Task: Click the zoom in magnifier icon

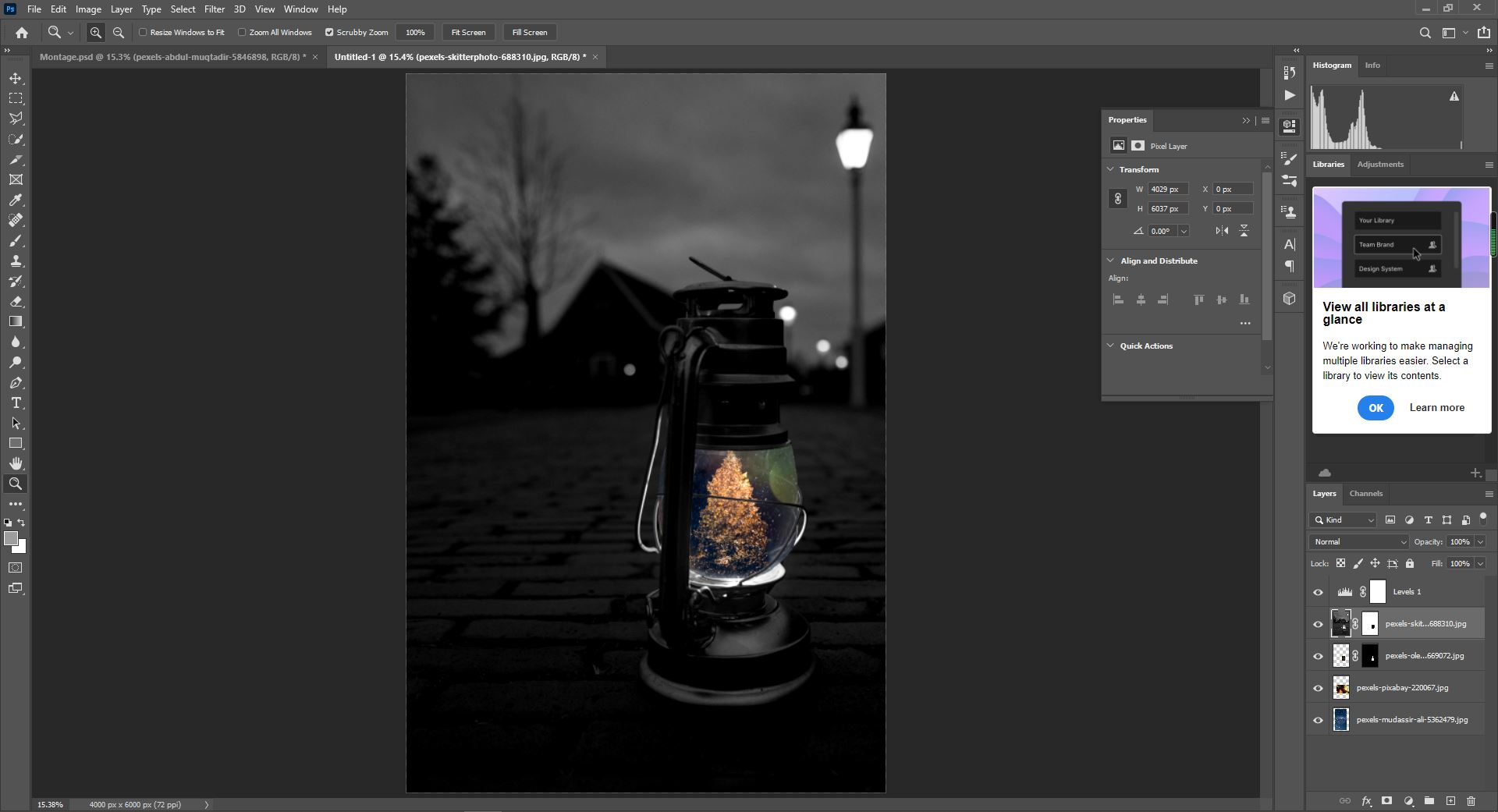Action: coord(95,33)
